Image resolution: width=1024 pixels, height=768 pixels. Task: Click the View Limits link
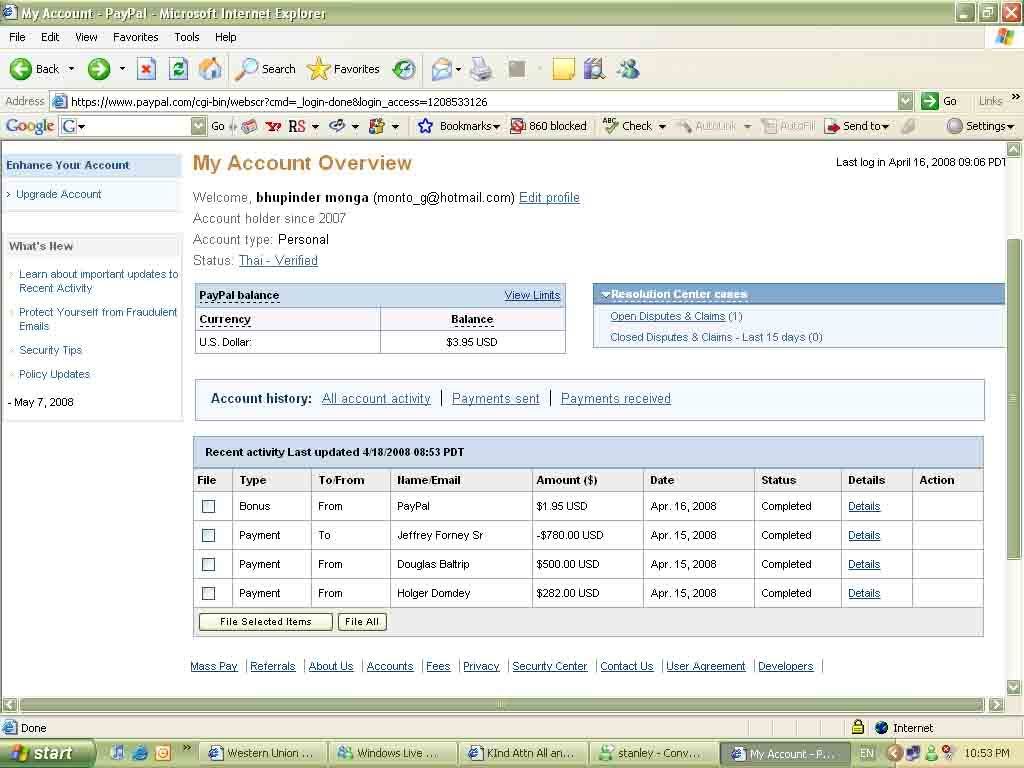tap(532, 295)
